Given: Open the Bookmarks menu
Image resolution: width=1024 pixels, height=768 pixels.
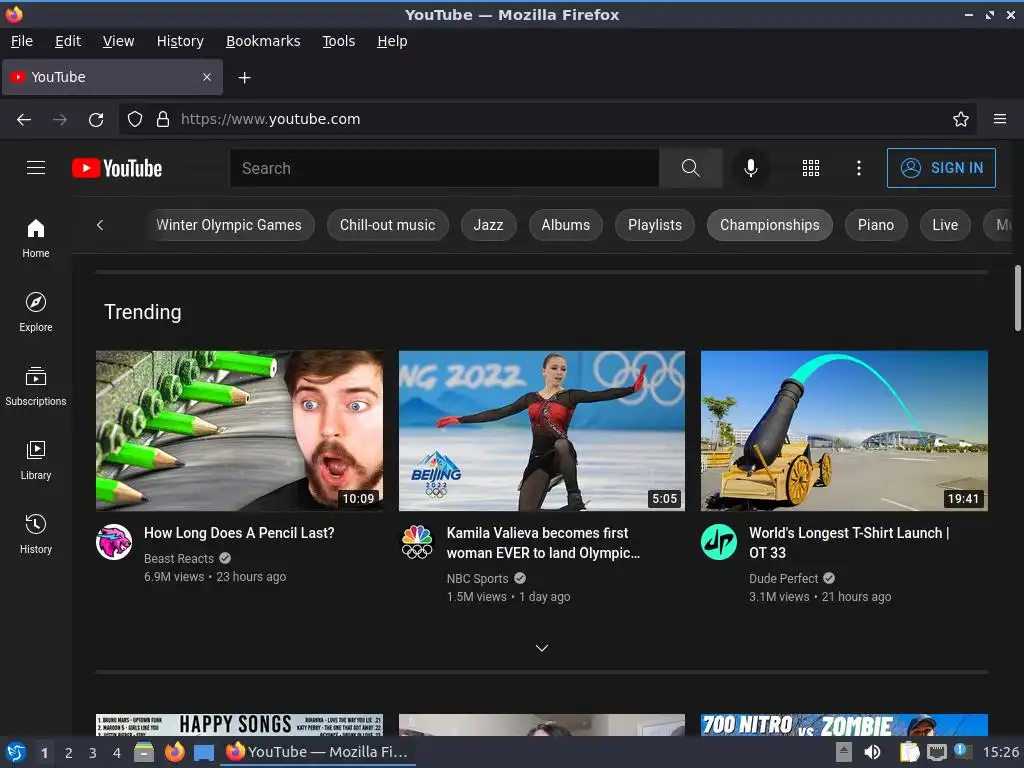Looking at the screenshot, I should pos(263,41).
